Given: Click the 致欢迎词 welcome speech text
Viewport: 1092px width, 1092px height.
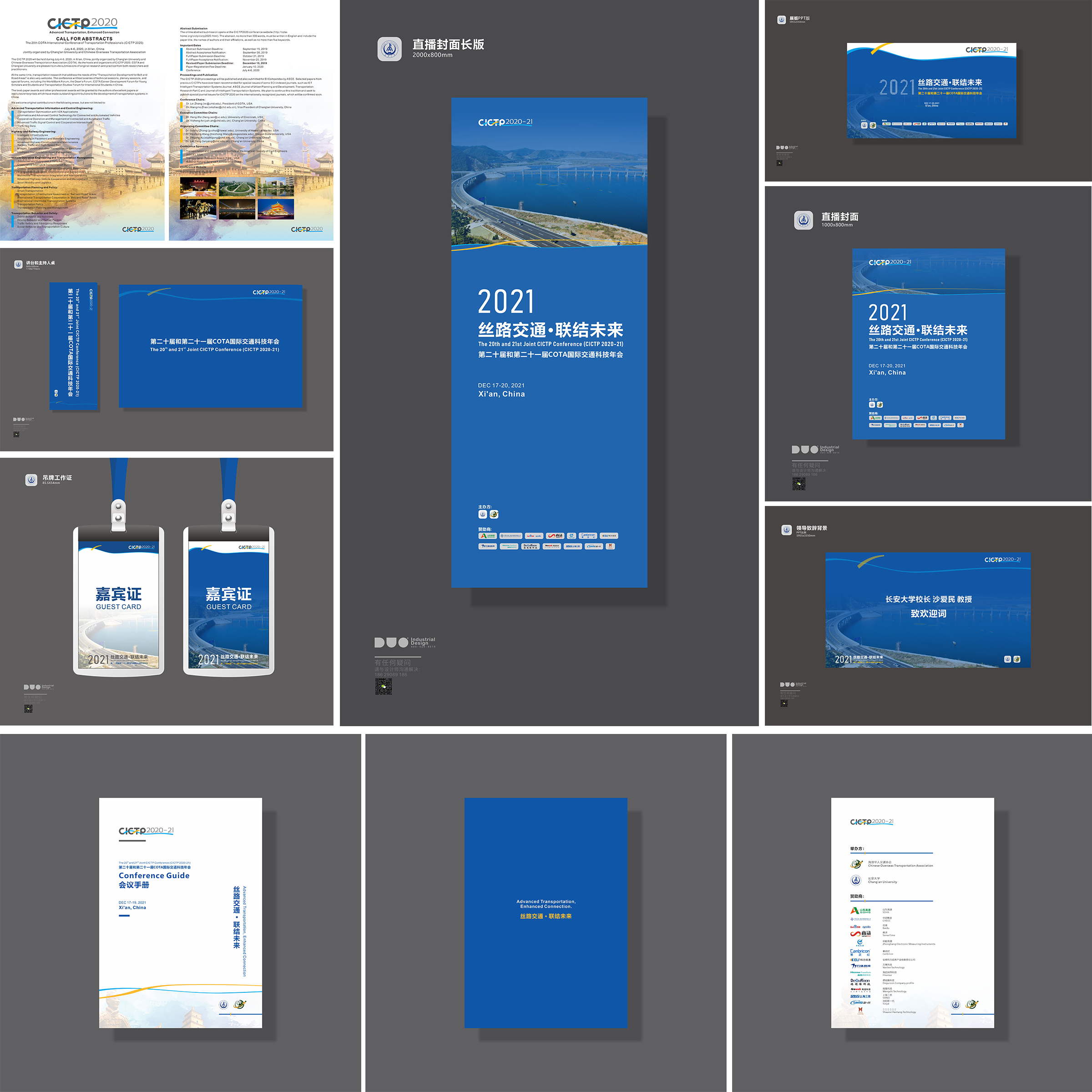Looking at the screenshot, I should click(x=928, y=614).
